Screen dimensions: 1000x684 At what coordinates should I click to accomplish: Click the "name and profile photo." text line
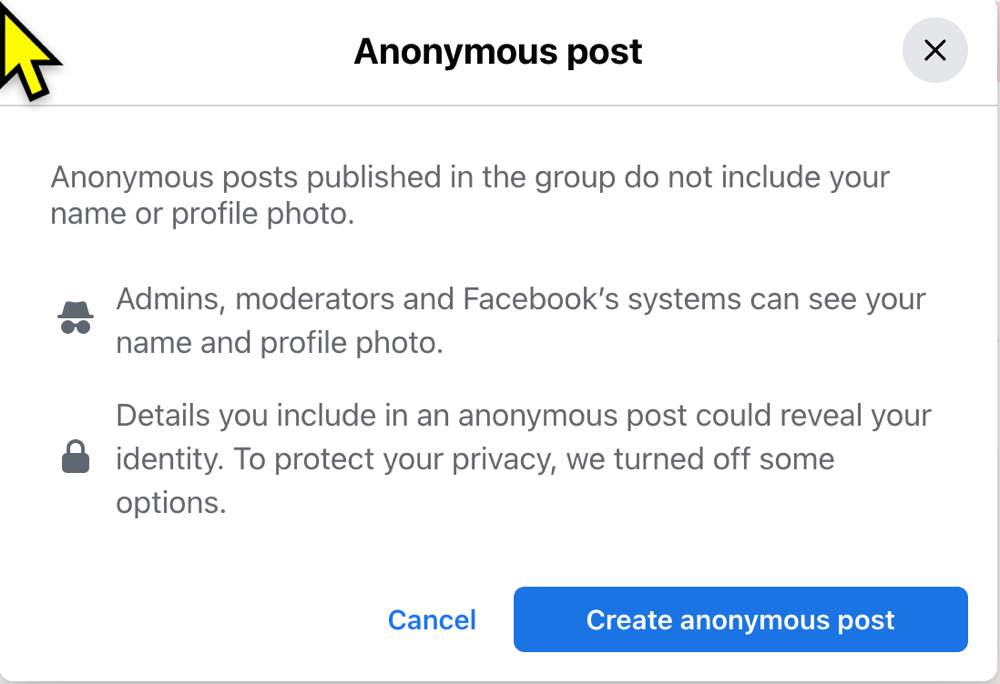pos(279,343)
